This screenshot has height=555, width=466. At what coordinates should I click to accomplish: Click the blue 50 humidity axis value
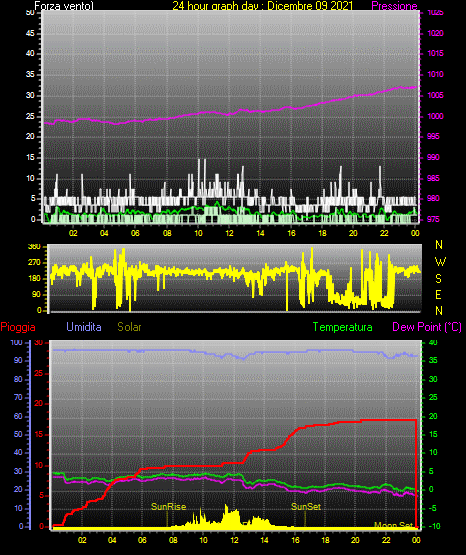click(x=18, y=434)
